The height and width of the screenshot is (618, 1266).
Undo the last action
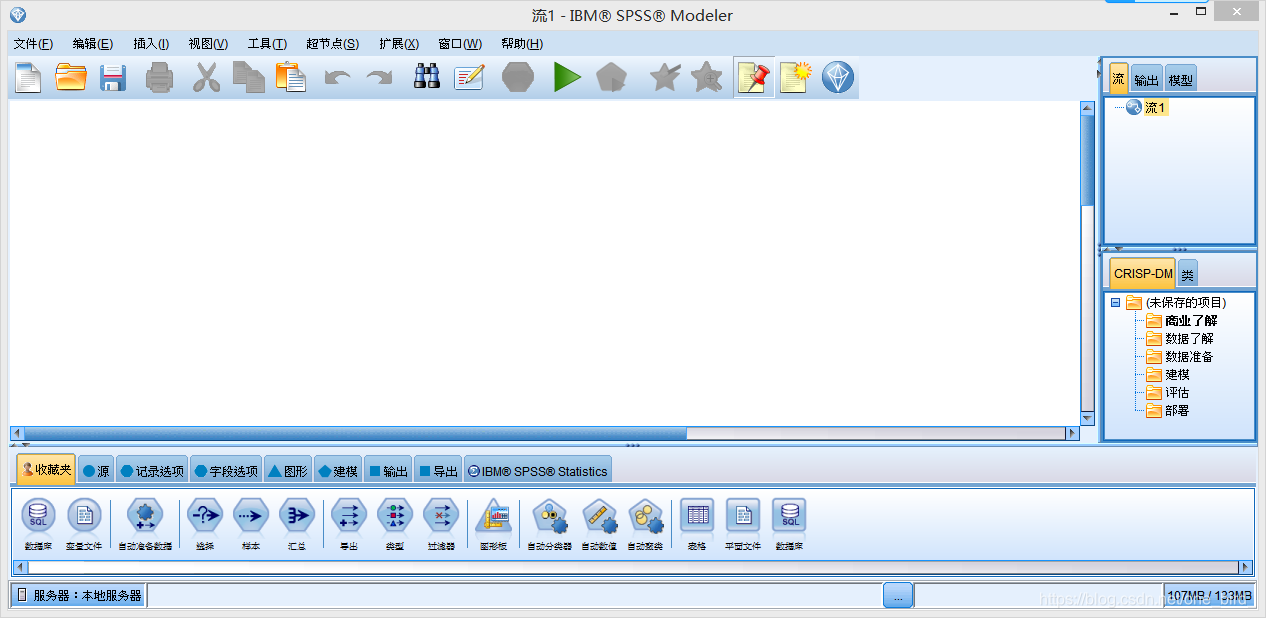tap(337, 77)
